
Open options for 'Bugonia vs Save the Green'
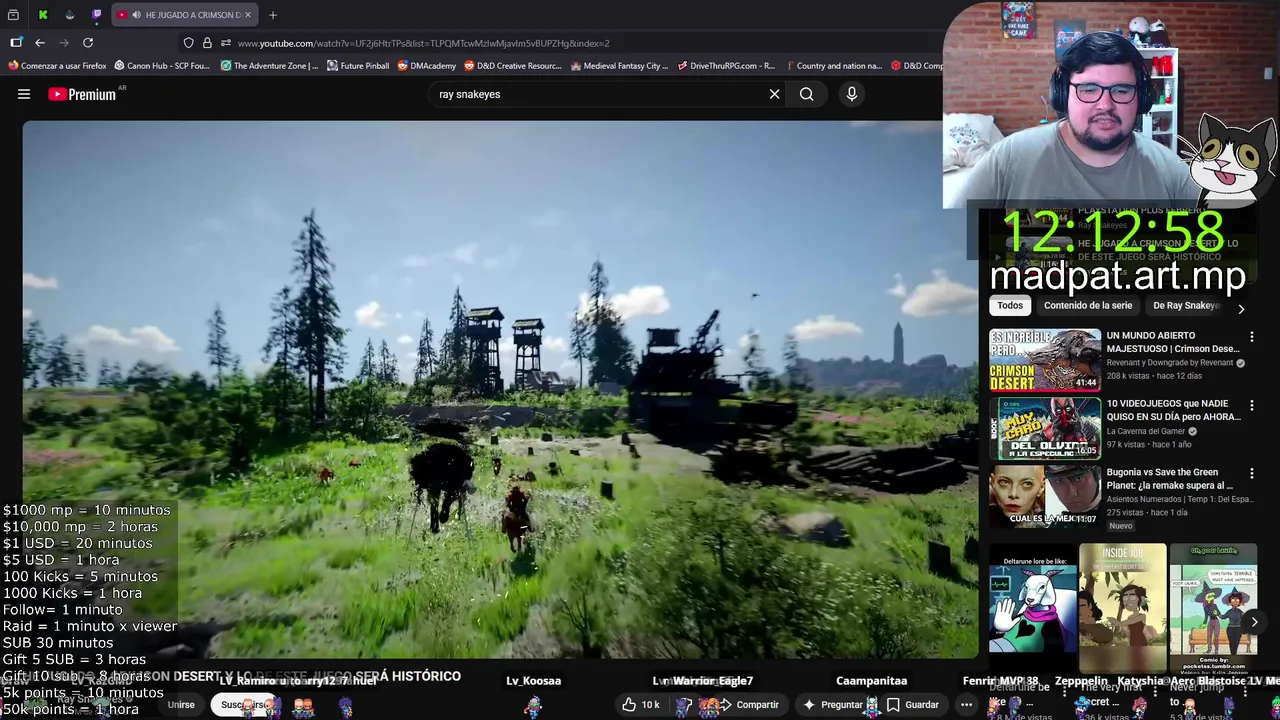point(1251,473)
